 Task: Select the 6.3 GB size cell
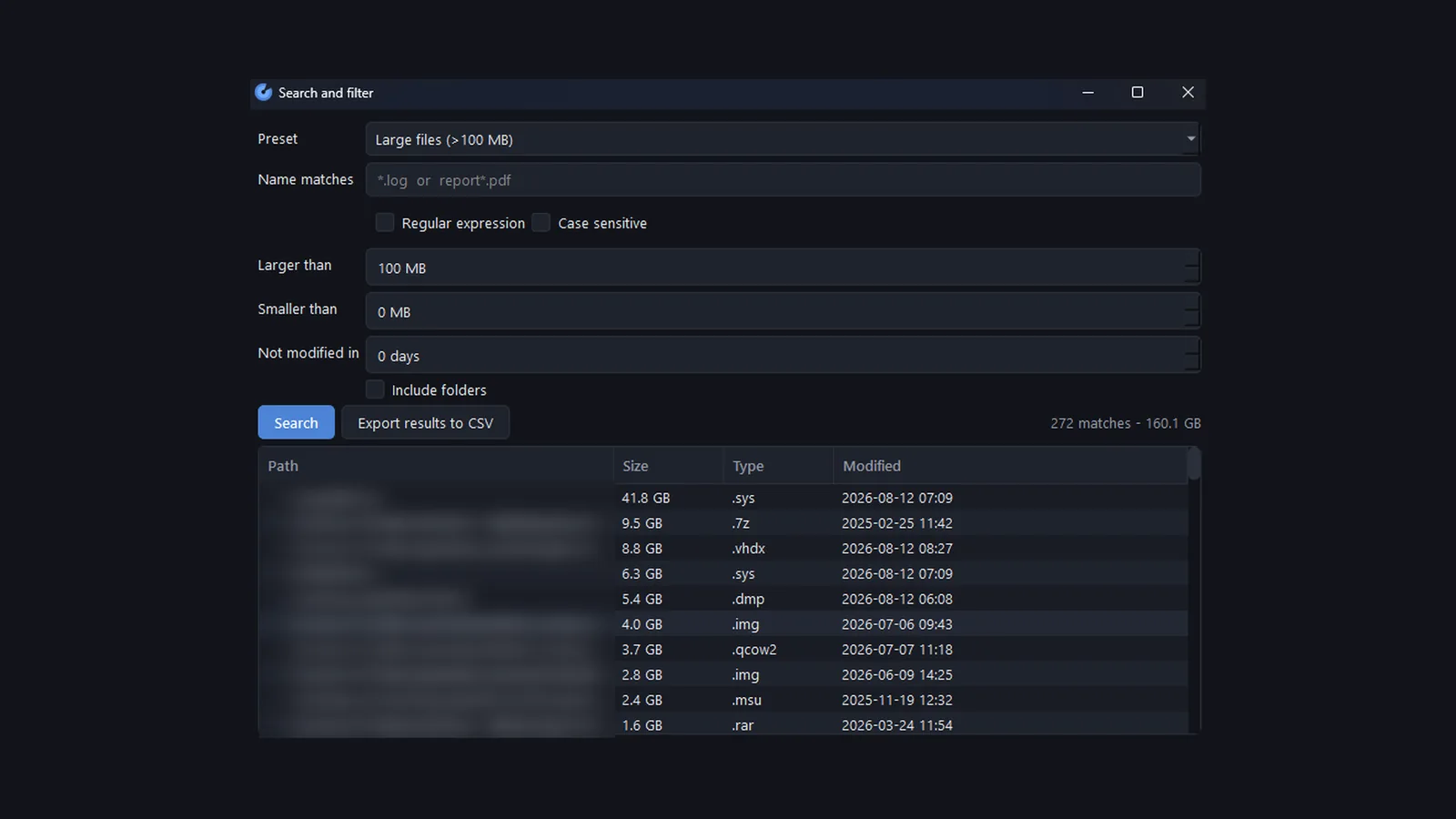click(642, 574)
